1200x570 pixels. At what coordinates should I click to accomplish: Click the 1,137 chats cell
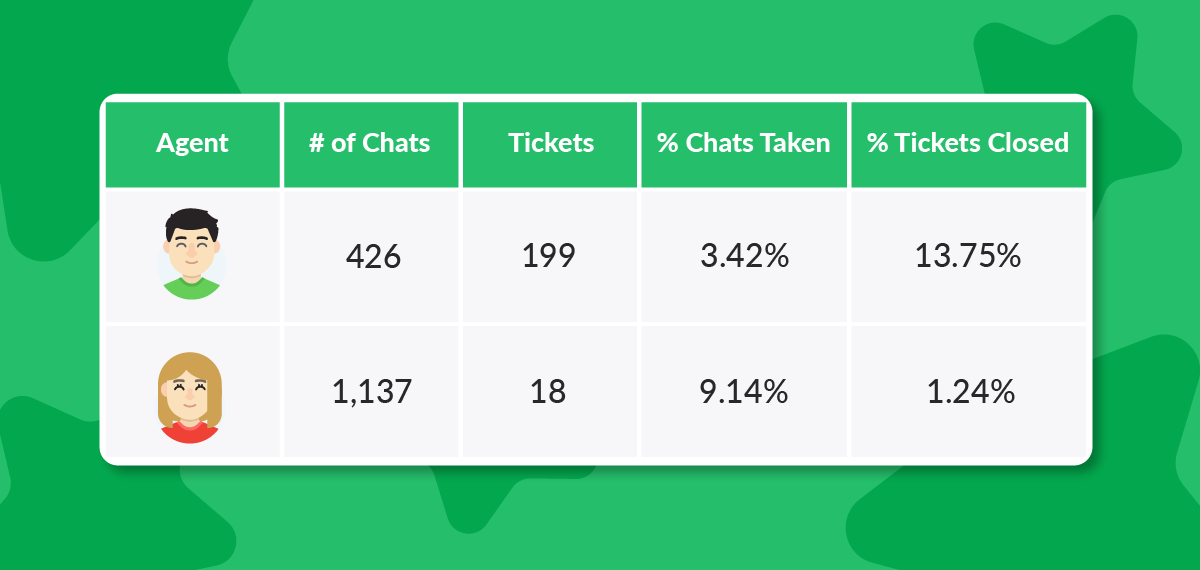(371, 391)
